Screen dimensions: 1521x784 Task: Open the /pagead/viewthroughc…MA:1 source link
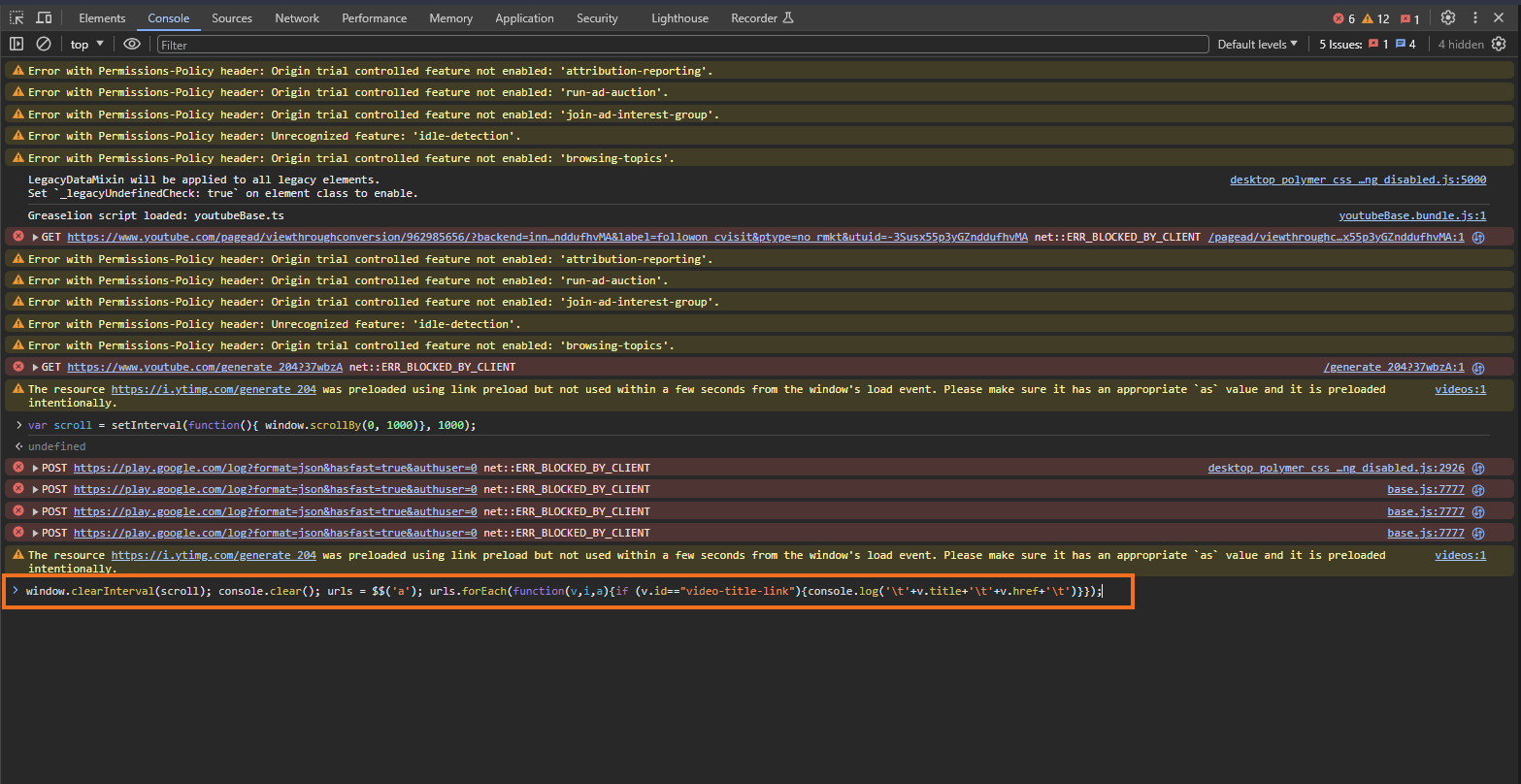(x=1336, y=237)
